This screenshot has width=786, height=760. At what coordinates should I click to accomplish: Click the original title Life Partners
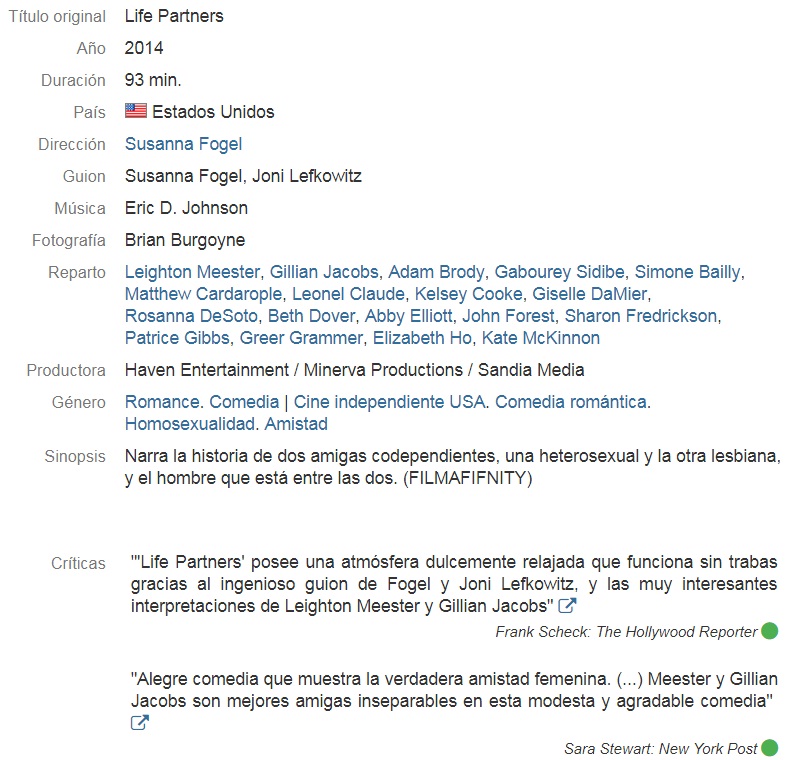174,16
